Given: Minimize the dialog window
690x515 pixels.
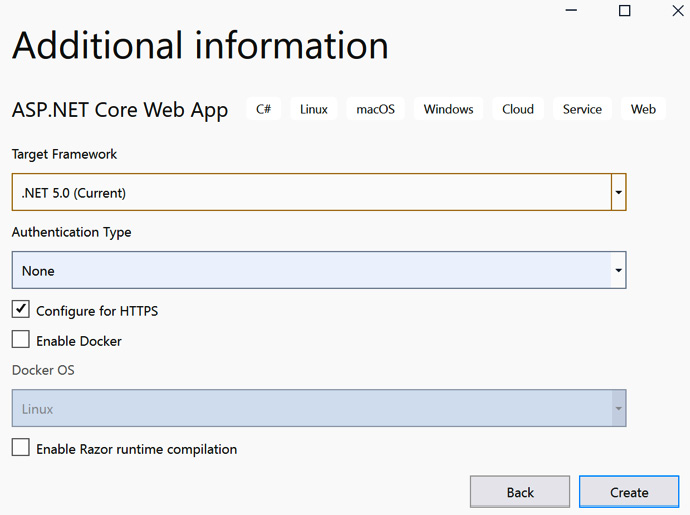Looking at the screenshot, I should click(571, 10).
